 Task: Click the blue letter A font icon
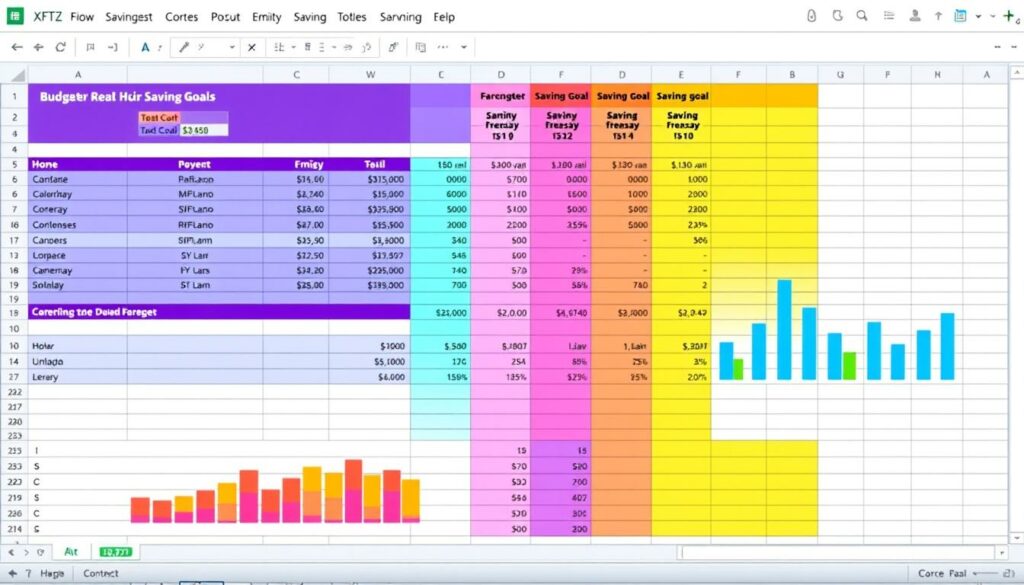tap(145, 47)
